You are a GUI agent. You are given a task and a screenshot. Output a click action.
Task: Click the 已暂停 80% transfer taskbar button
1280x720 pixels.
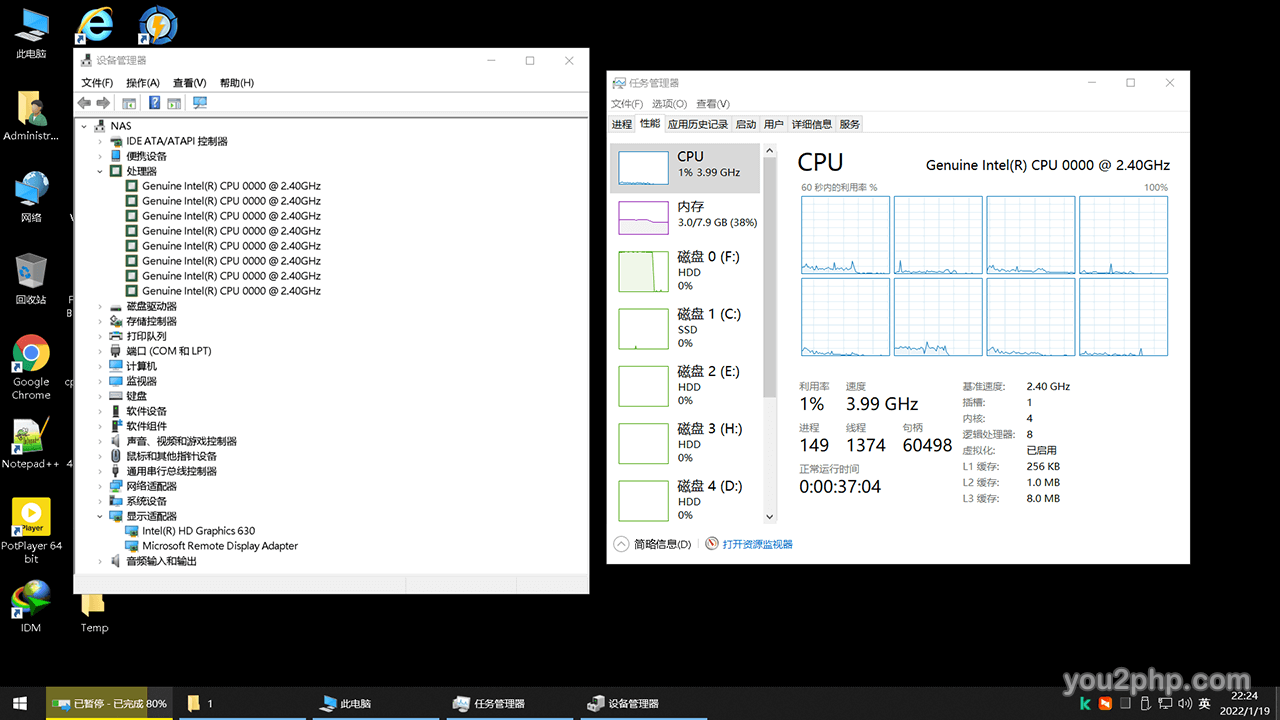tap(110, 703)
